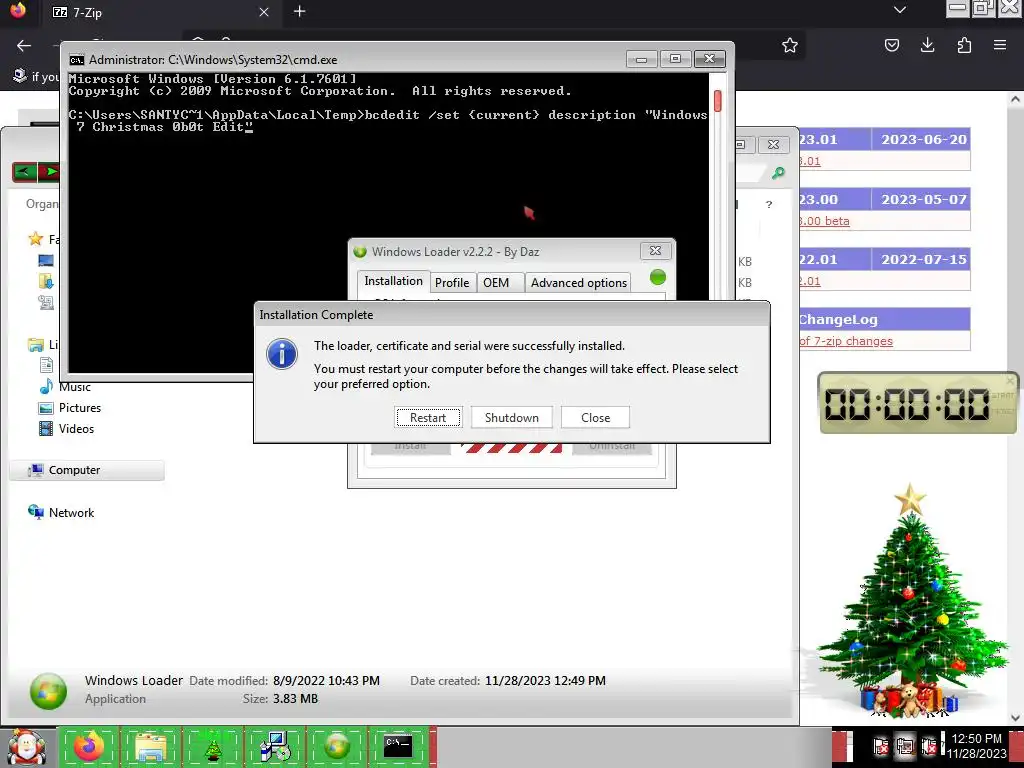Click Close in the Installation Complete dialog
1024x768 pixels.
click(595, 417)
